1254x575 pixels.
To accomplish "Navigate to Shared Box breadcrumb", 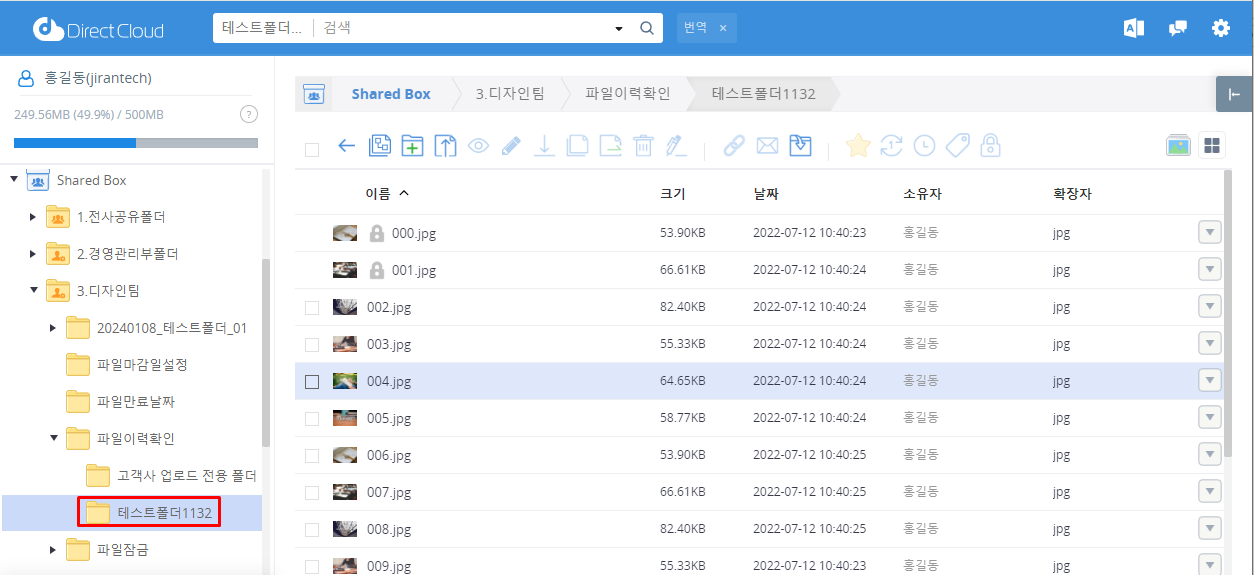I will 390,94.
